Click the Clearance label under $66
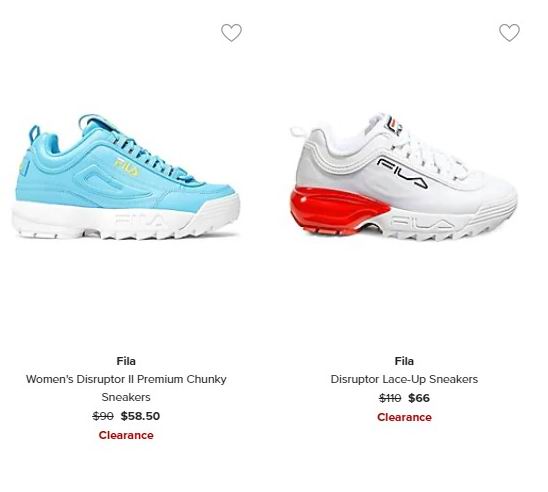 click(x=404, y=417)
